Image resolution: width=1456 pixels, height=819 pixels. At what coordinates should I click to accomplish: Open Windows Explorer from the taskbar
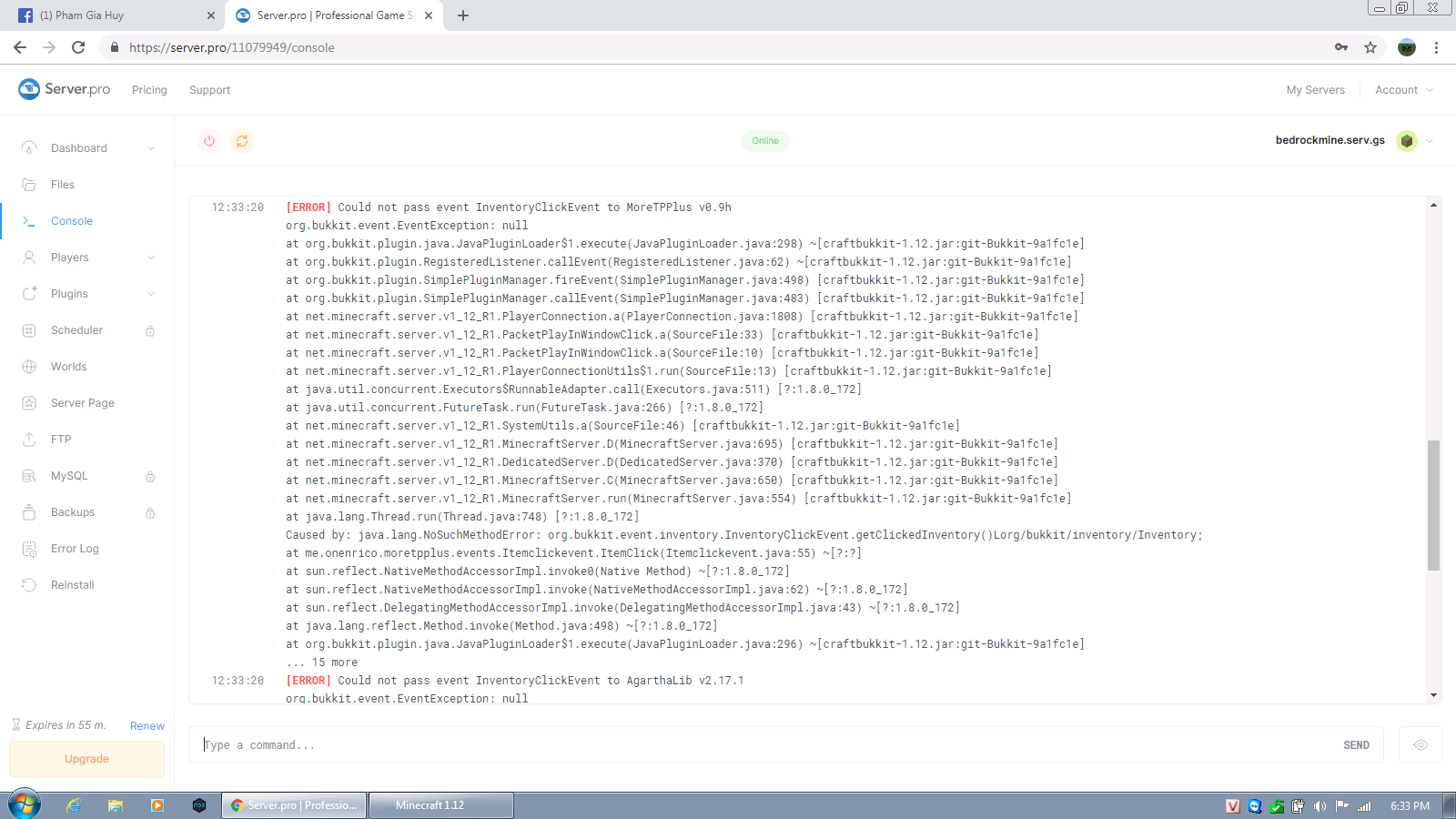coord(116,805)
